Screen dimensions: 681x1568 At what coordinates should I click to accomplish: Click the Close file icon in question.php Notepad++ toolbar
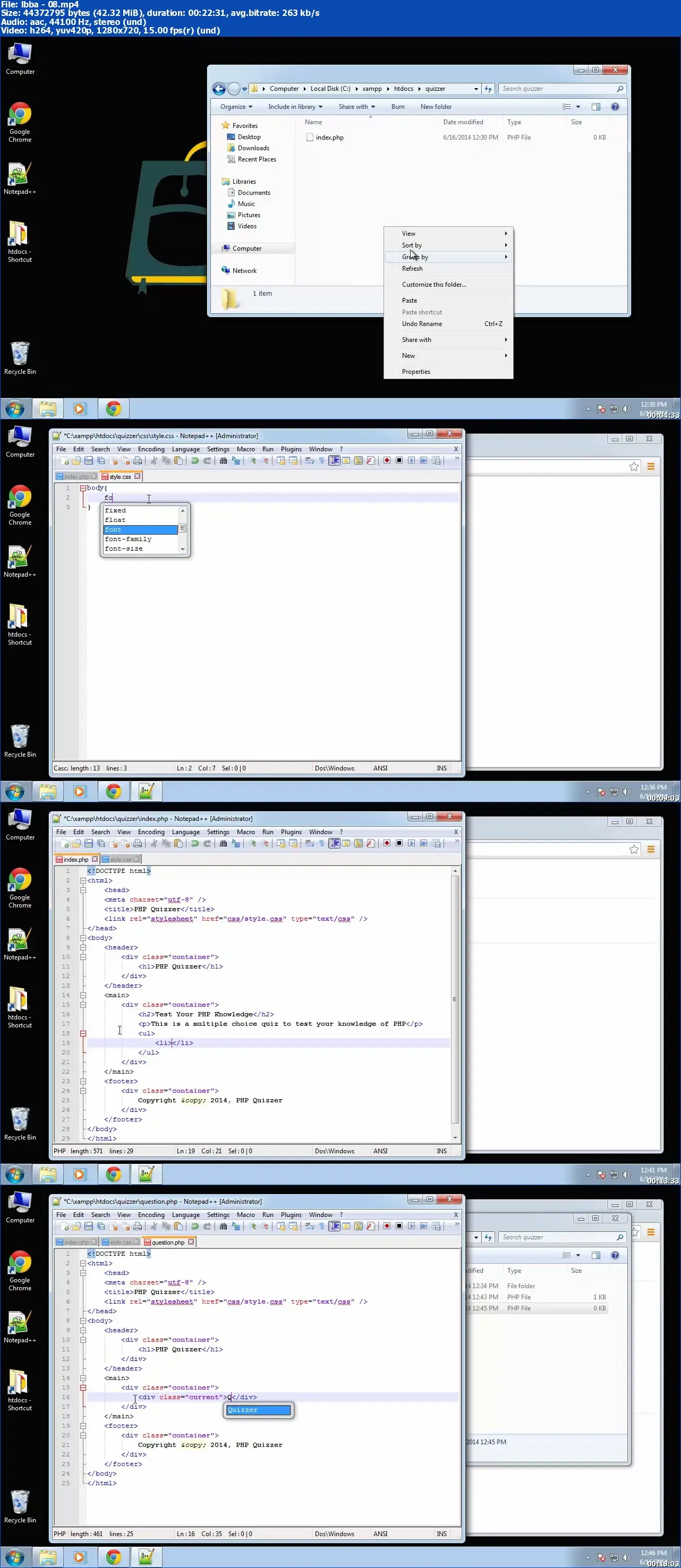(113, 1227)
